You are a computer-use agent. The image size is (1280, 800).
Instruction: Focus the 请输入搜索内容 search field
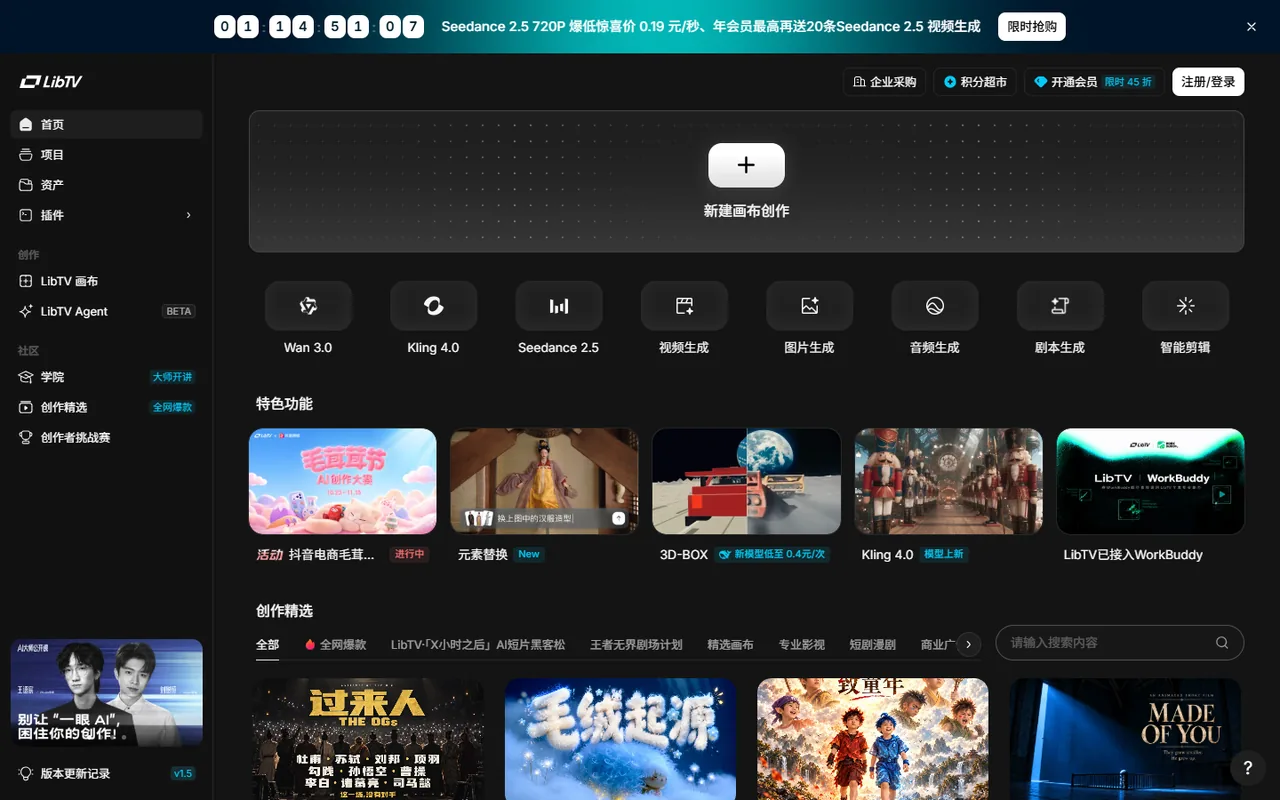tap(1120, 643)
